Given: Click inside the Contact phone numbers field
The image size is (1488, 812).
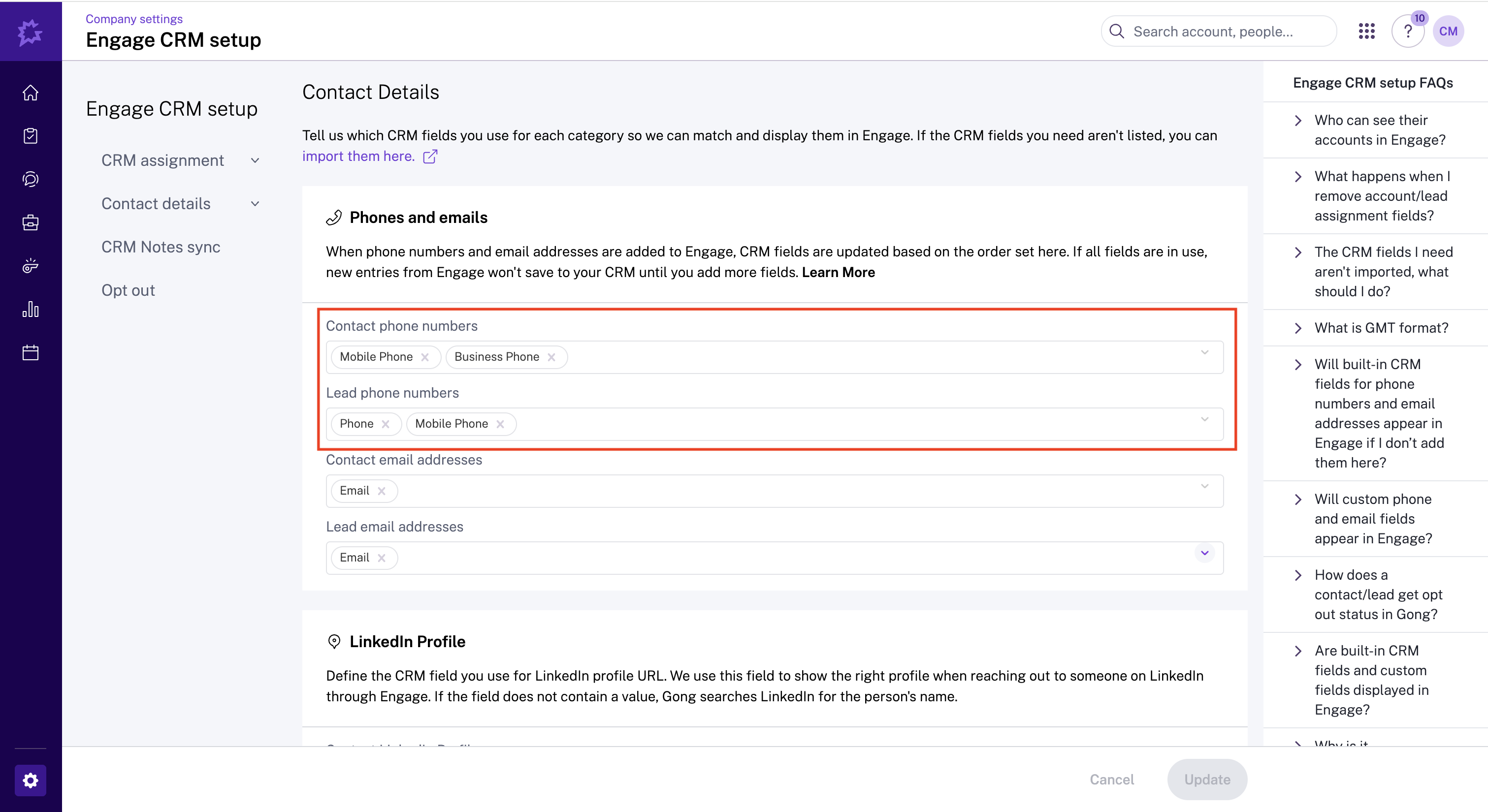Looking at the screenshot, I should [775, 357].
